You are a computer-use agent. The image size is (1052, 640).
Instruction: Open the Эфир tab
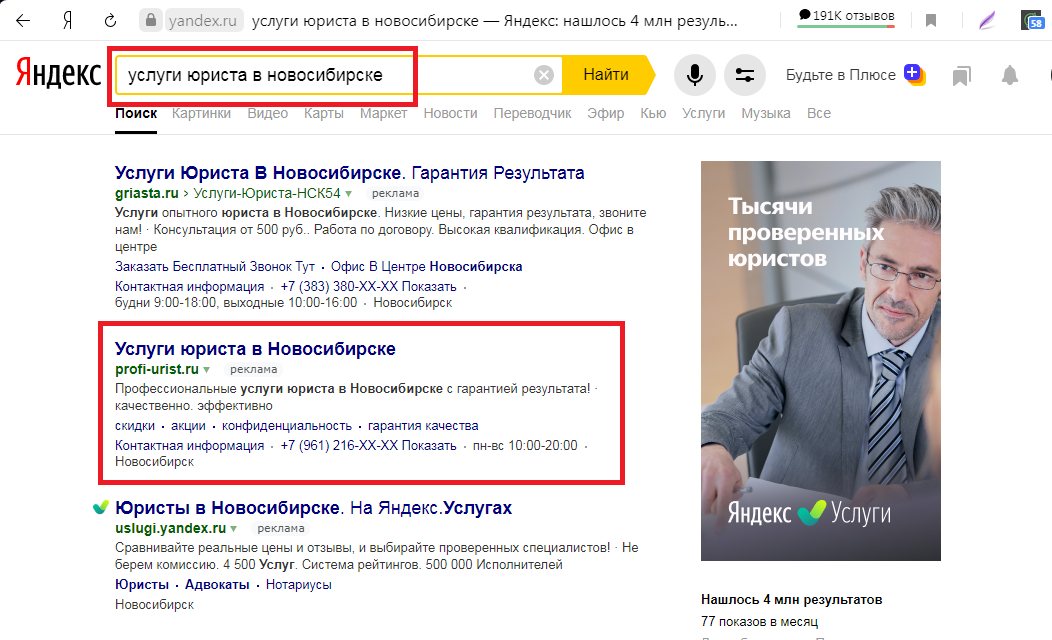pyautogui.click(x=605, y=113)
